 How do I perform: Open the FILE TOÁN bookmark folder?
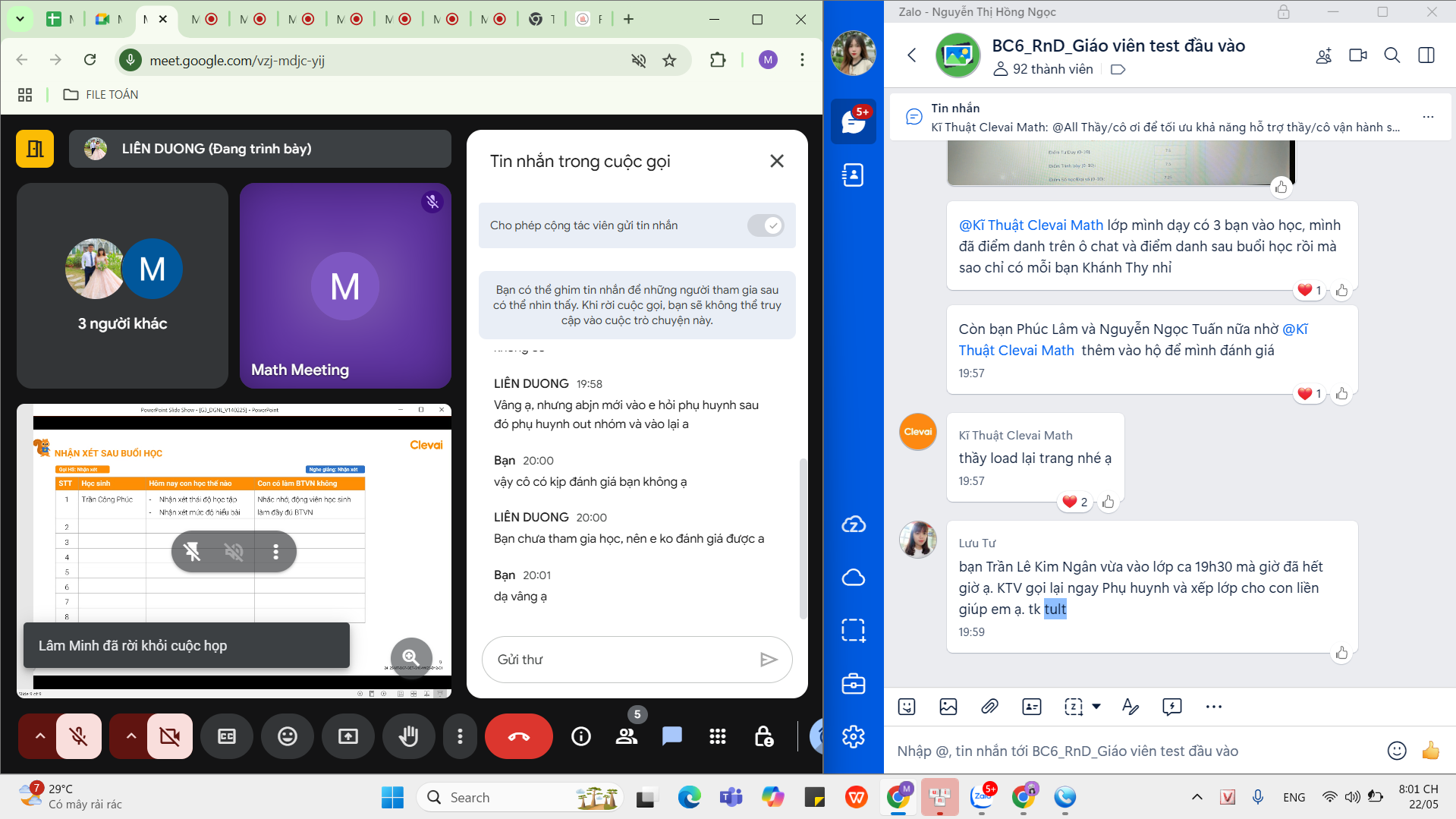101,94
